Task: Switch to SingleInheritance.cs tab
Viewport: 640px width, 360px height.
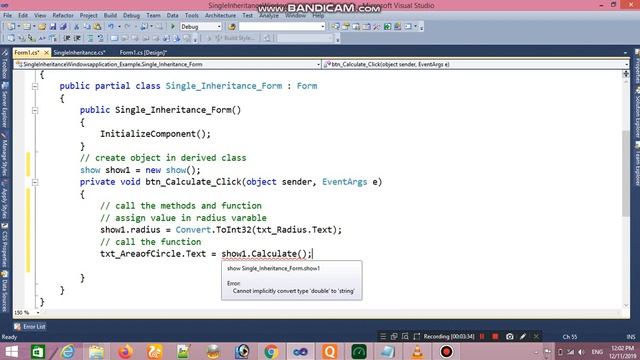Action: point(80,53)
